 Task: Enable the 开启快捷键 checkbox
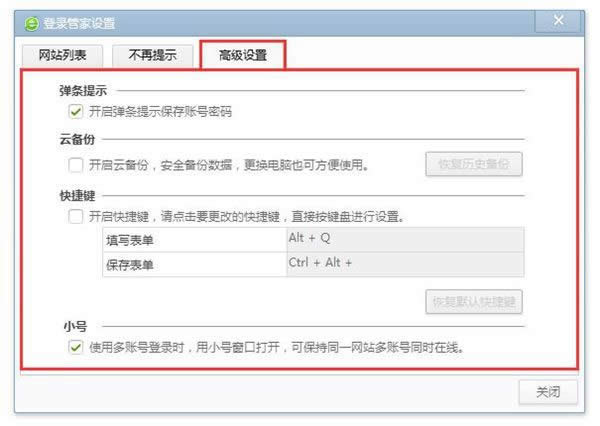[x=75, y=216]
